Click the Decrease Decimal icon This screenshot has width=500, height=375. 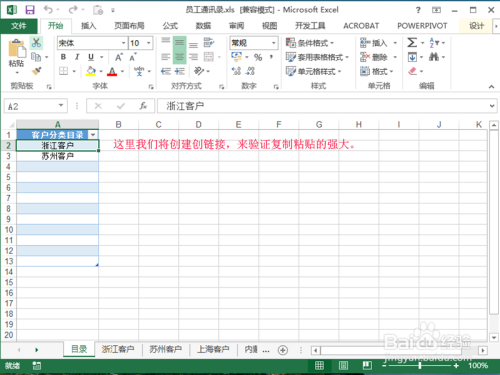click(x=250, y=71)
